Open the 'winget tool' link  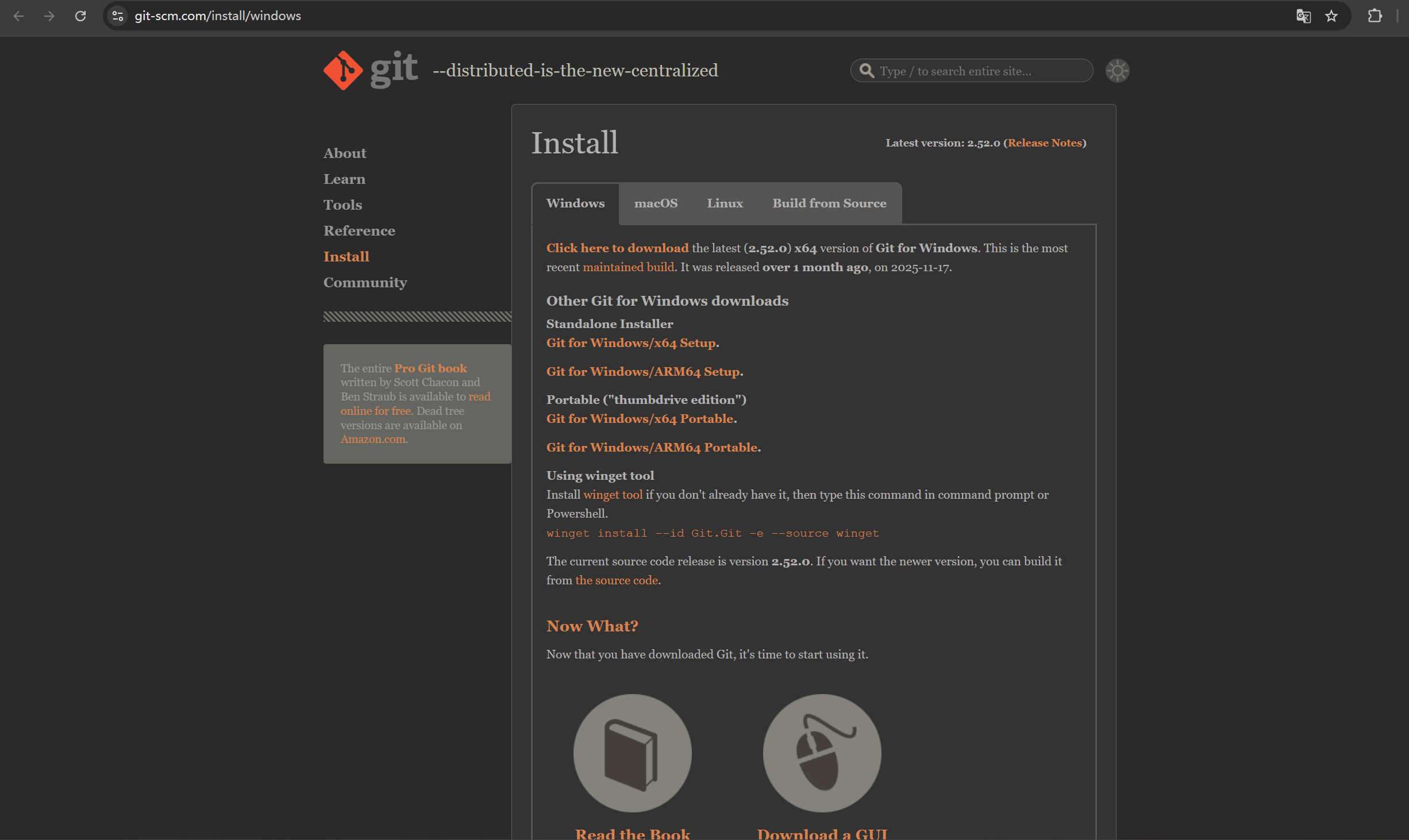[x=613, y=495]
